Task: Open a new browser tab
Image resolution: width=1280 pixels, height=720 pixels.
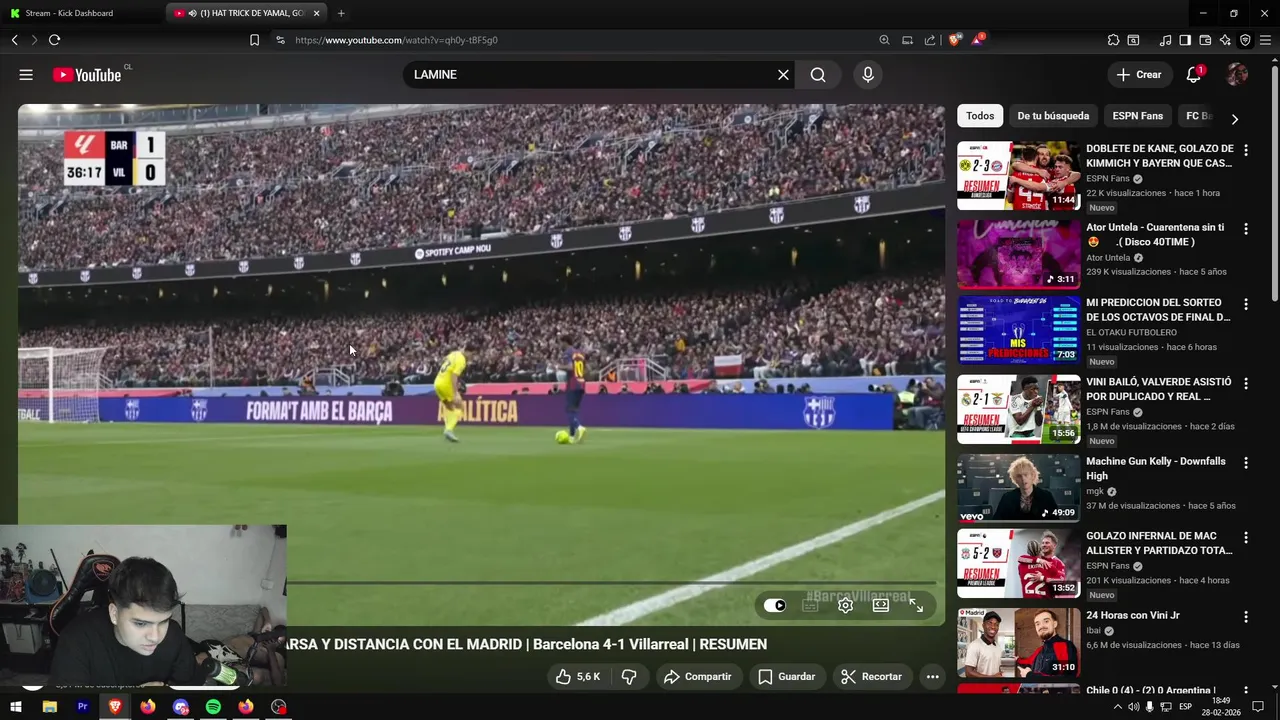Action: click(341, 13)
